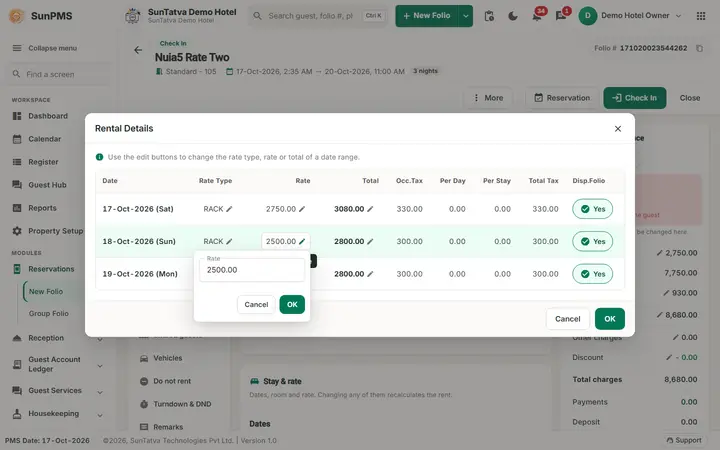Toggle dark mode moon icon
This screenshot has height=450, width=720.
point(513,16)
